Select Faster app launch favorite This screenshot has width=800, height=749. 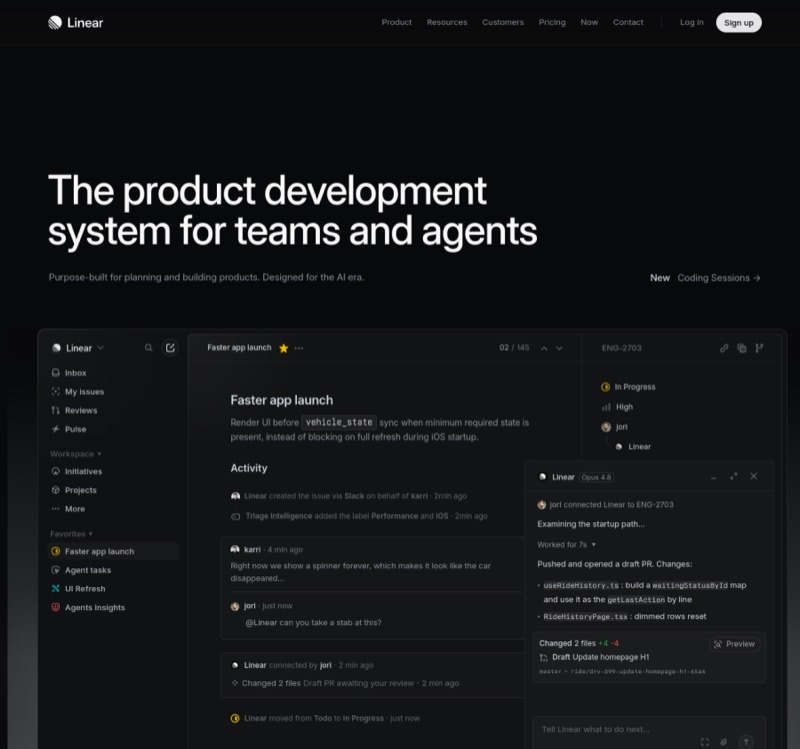[x=113, y=551]
